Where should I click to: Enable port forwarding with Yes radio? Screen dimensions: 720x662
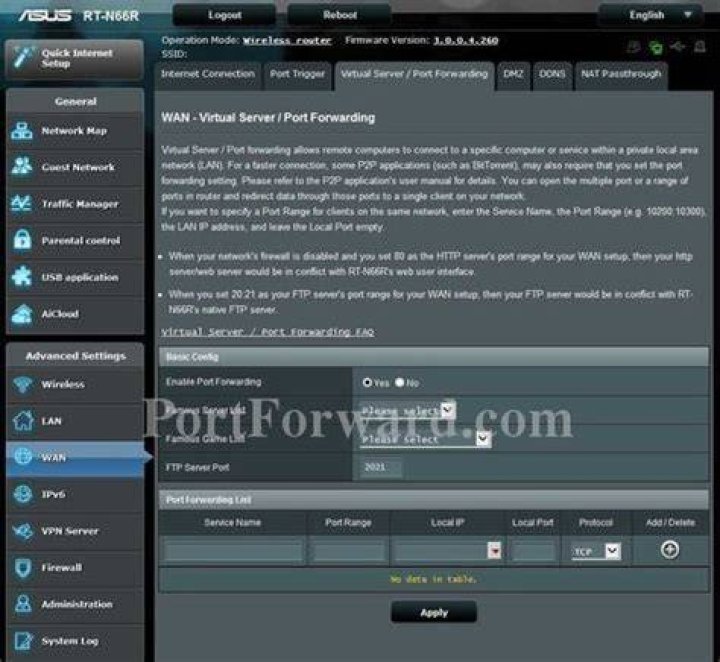coord(367,382)
